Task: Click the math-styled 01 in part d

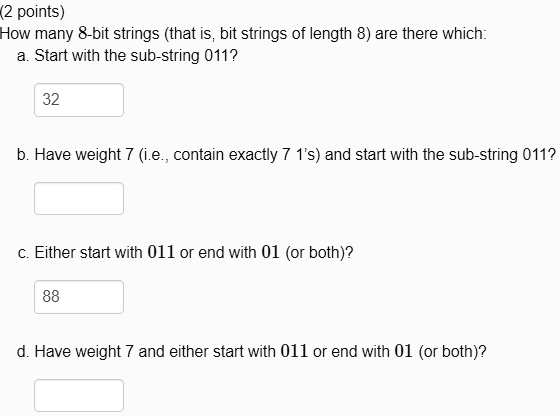Action: 404,351
